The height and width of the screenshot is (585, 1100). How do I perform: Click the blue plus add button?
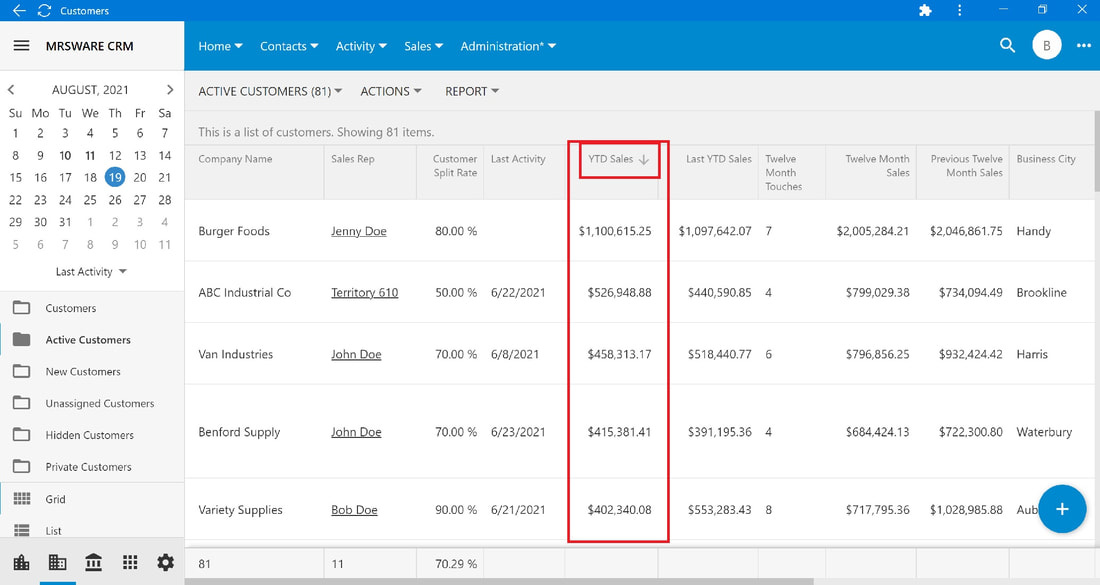(x=1062, y=509)
